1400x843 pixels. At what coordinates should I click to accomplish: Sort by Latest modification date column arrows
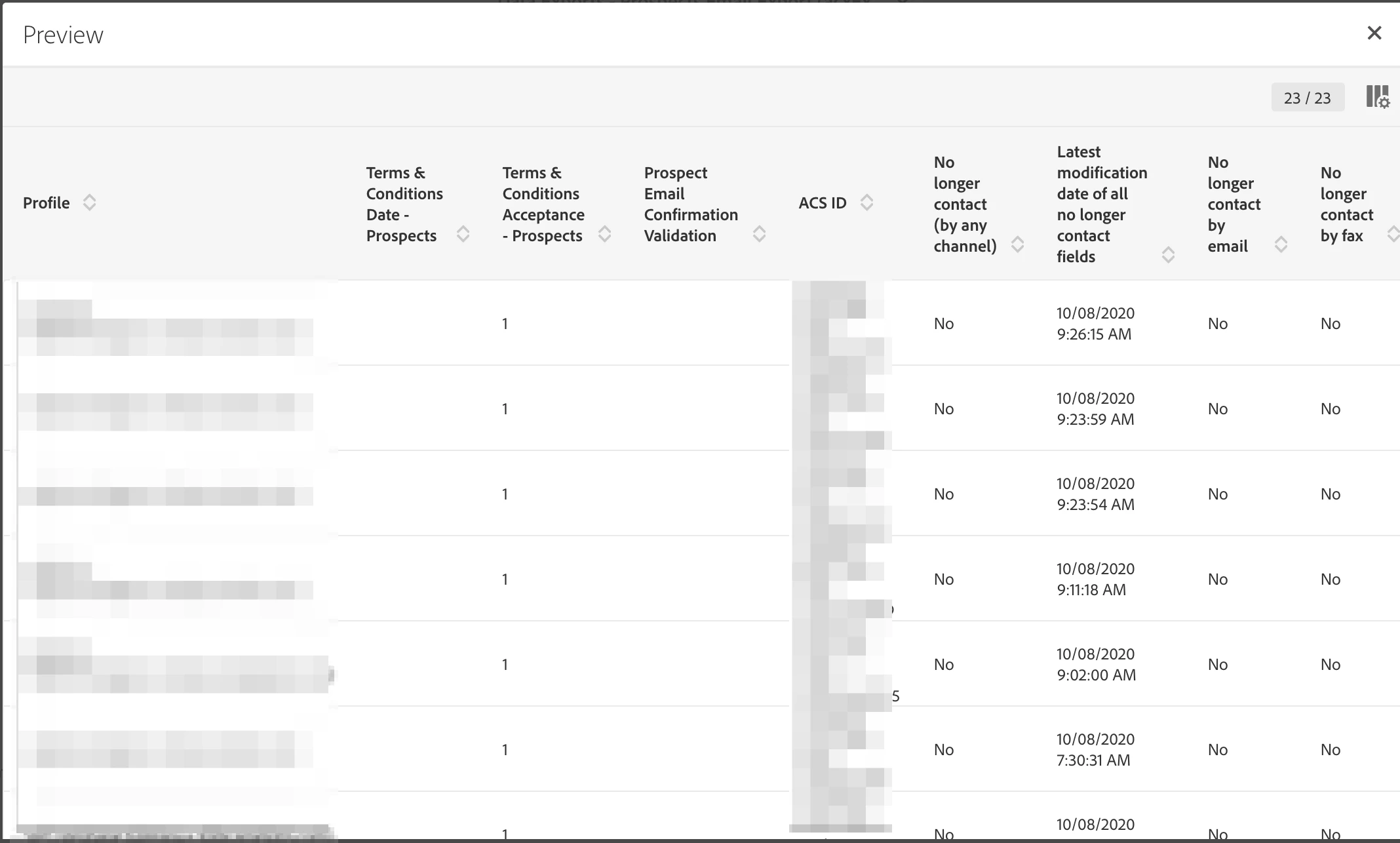[1168, 255]
